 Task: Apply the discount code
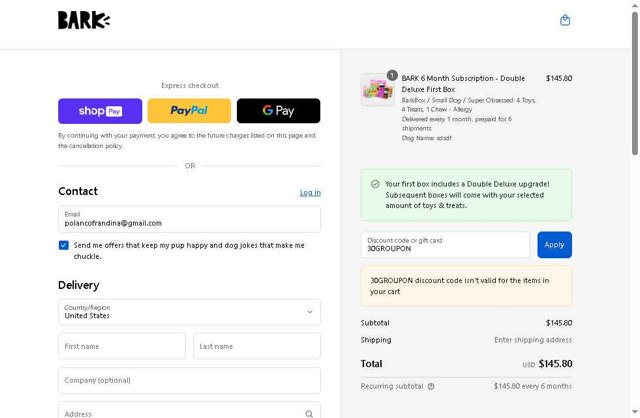554,245
